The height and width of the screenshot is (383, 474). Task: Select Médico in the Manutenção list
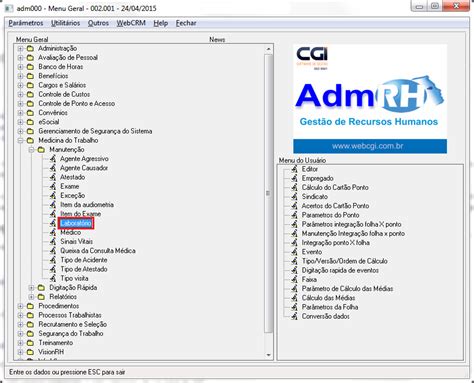[71, 232]
